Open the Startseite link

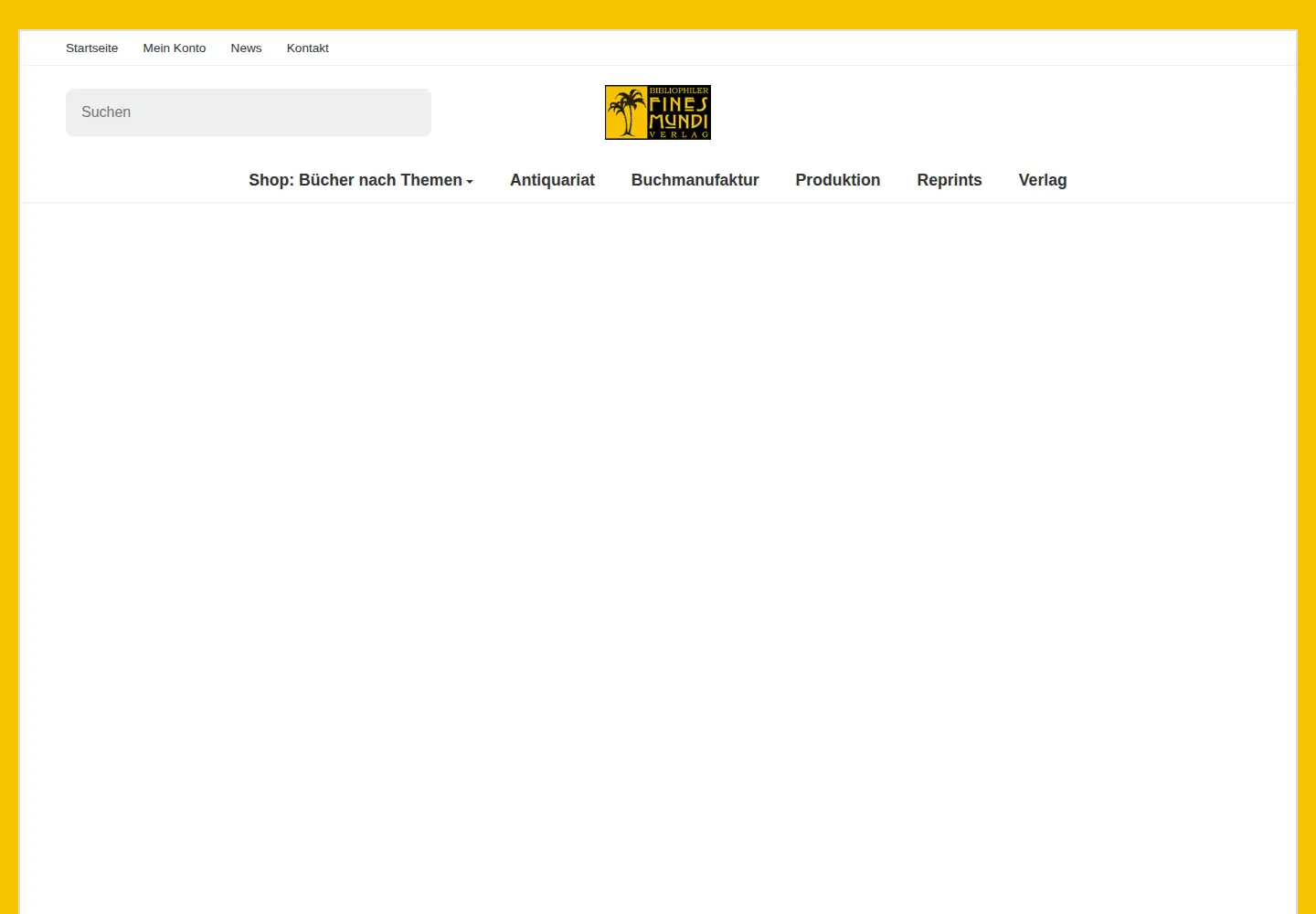91,48
